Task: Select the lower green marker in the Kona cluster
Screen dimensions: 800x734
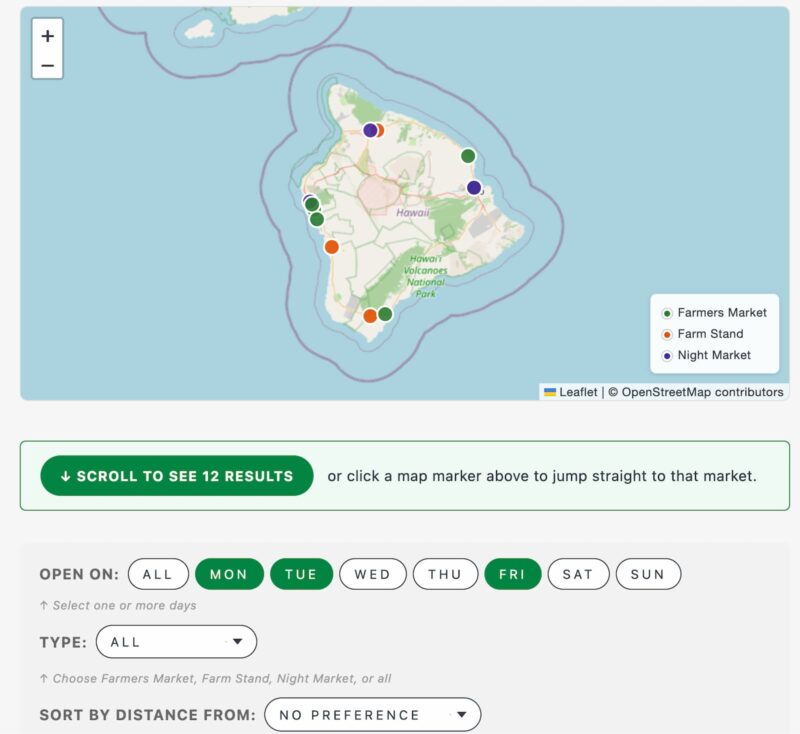Action: [x=317, y=219]
